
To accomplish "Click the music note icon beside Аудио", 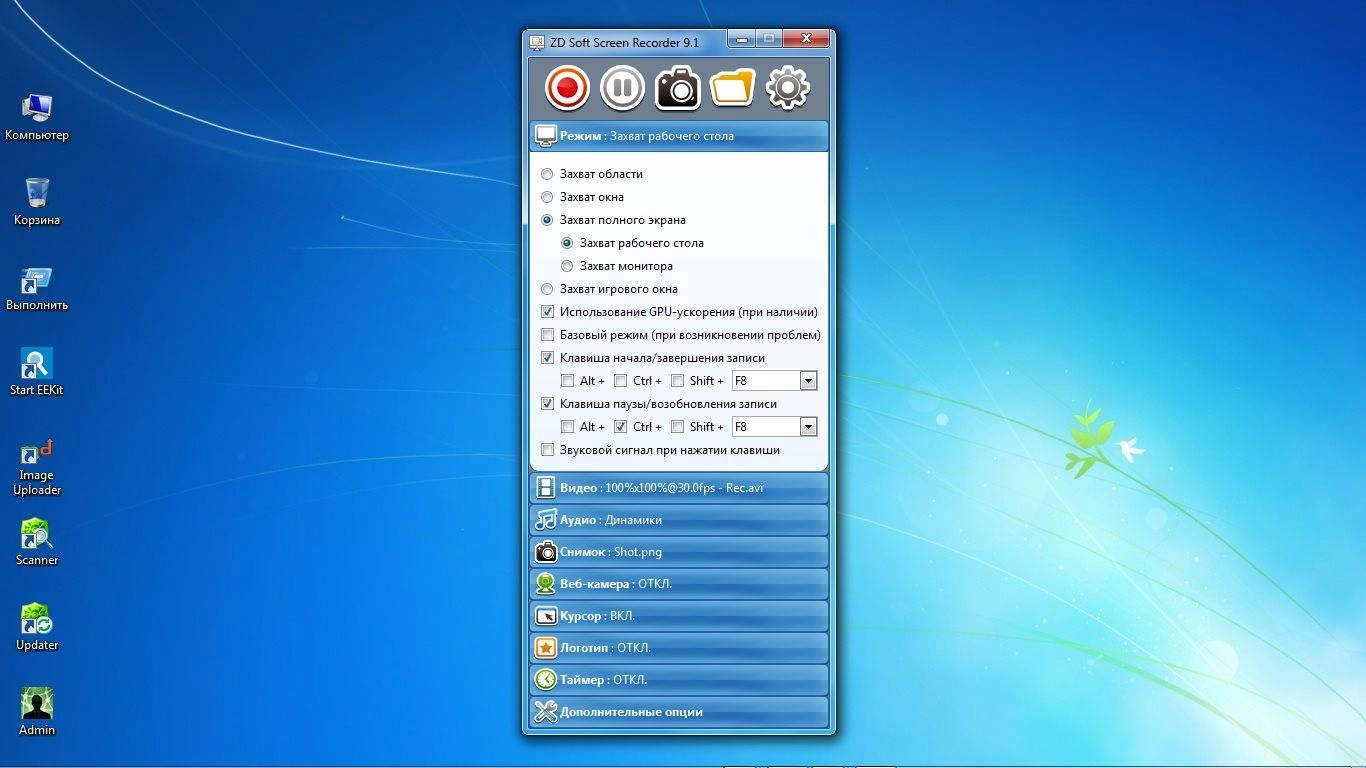I will tap(545, 520).
